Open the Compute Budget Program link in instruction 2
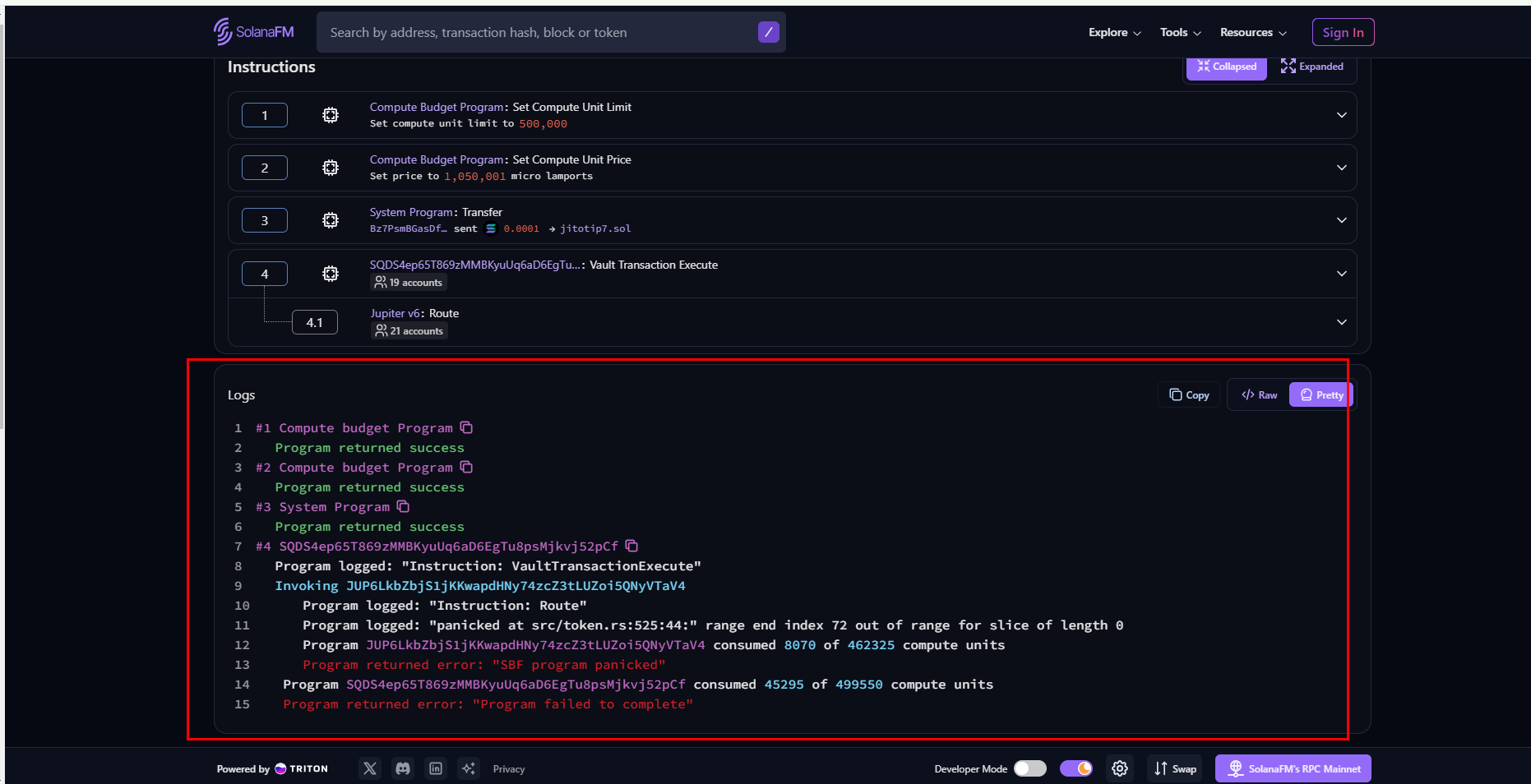Image resolution: width=1531 pixels, height=784 pixels. point(437,159)
